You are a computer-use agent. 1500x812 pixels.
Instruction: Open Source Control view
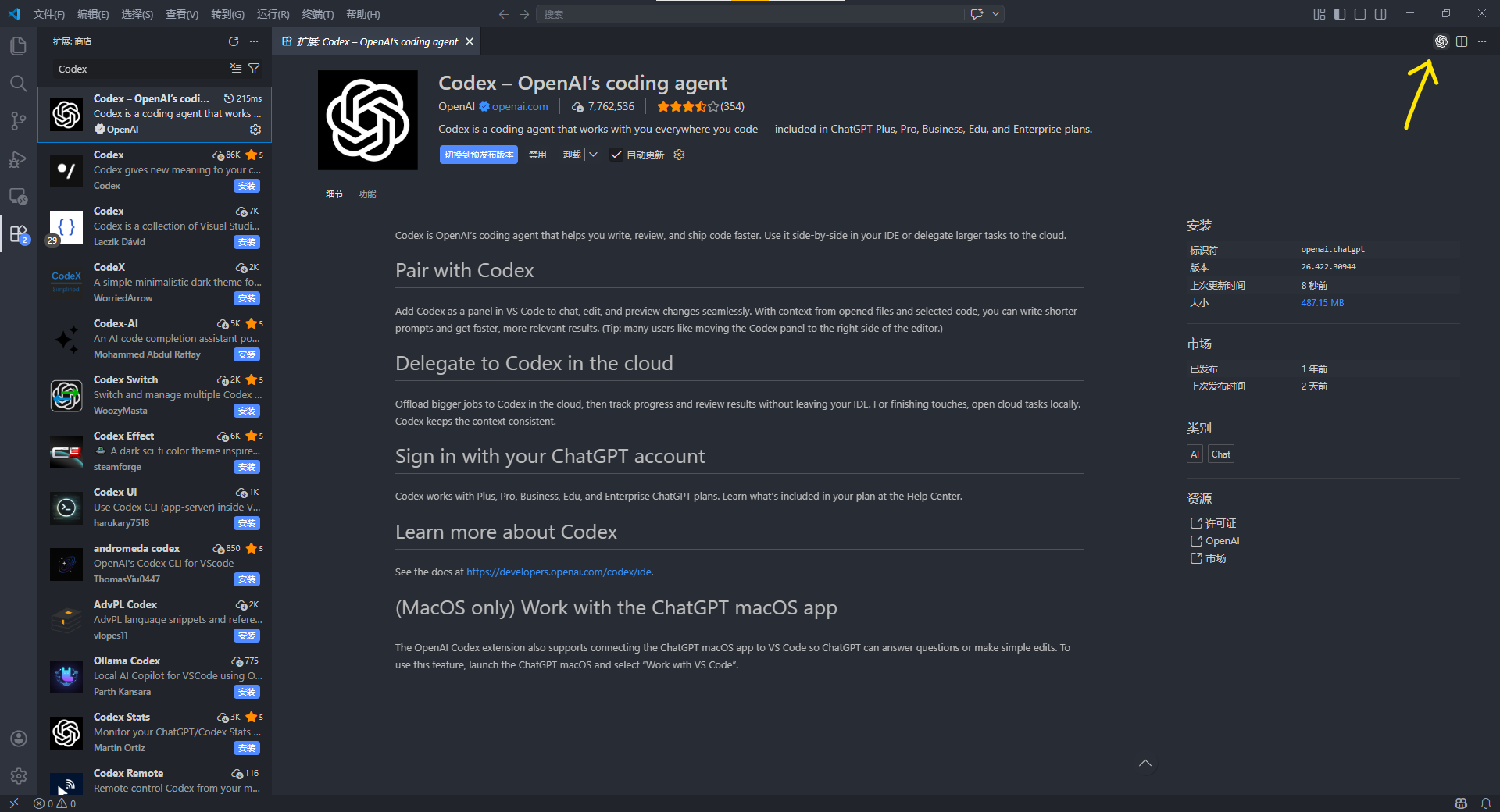coord(19,121)
